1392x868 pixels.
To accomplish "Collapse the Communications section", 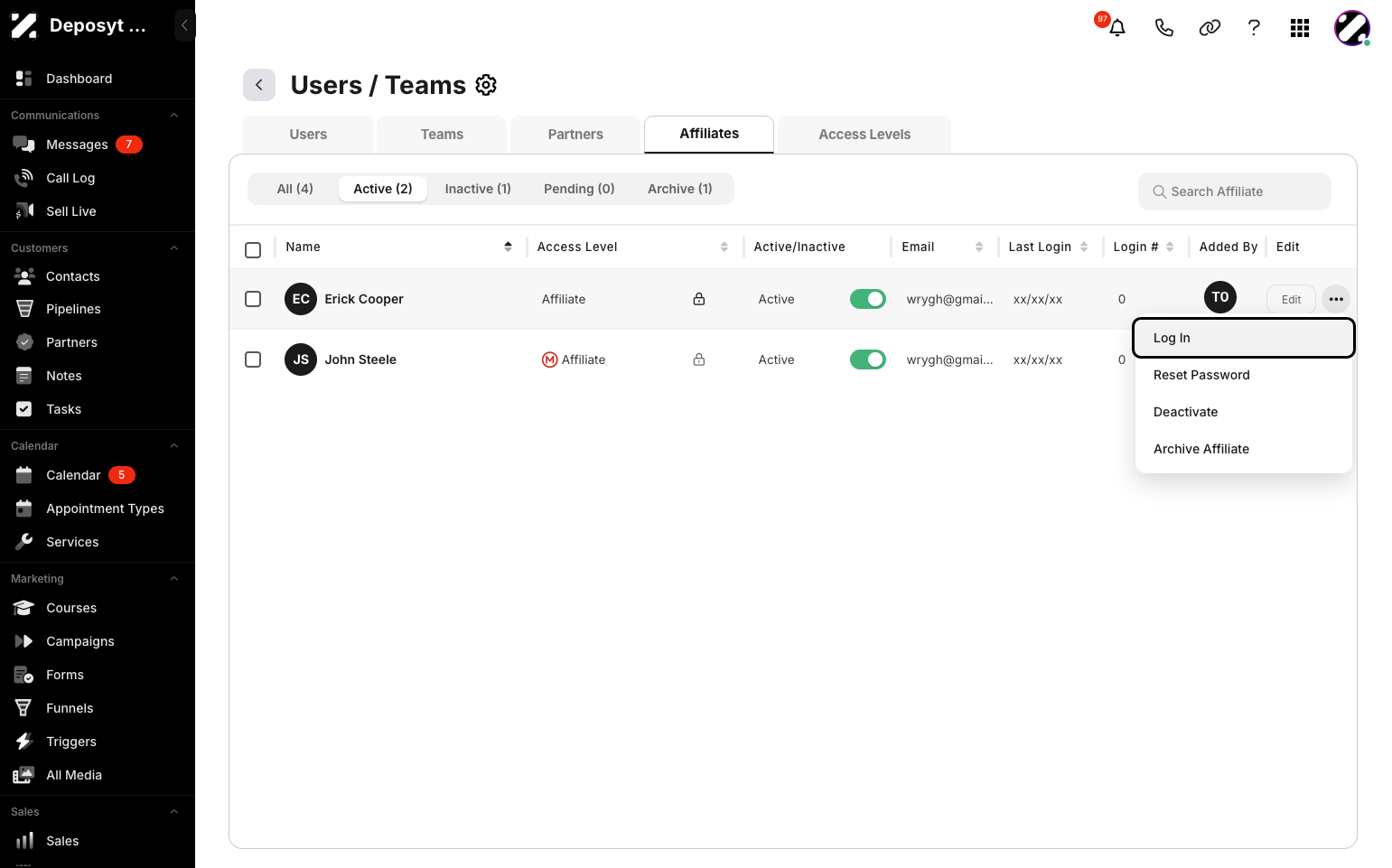I will coord(174,116).
